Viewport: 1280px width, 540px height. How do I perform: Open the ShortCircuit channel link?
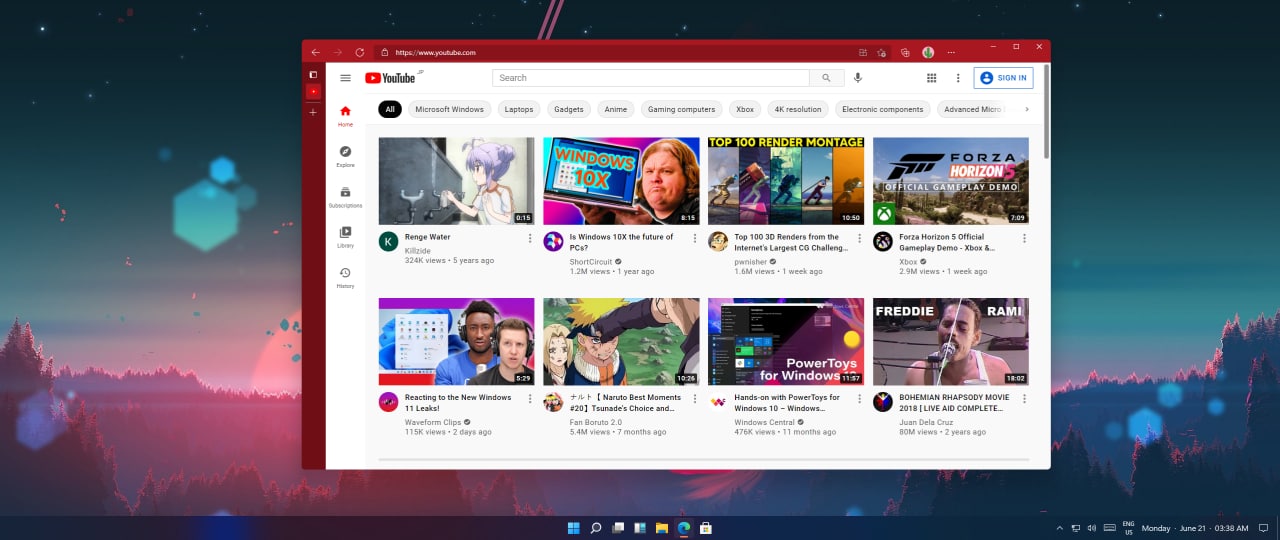click(591, 261)
